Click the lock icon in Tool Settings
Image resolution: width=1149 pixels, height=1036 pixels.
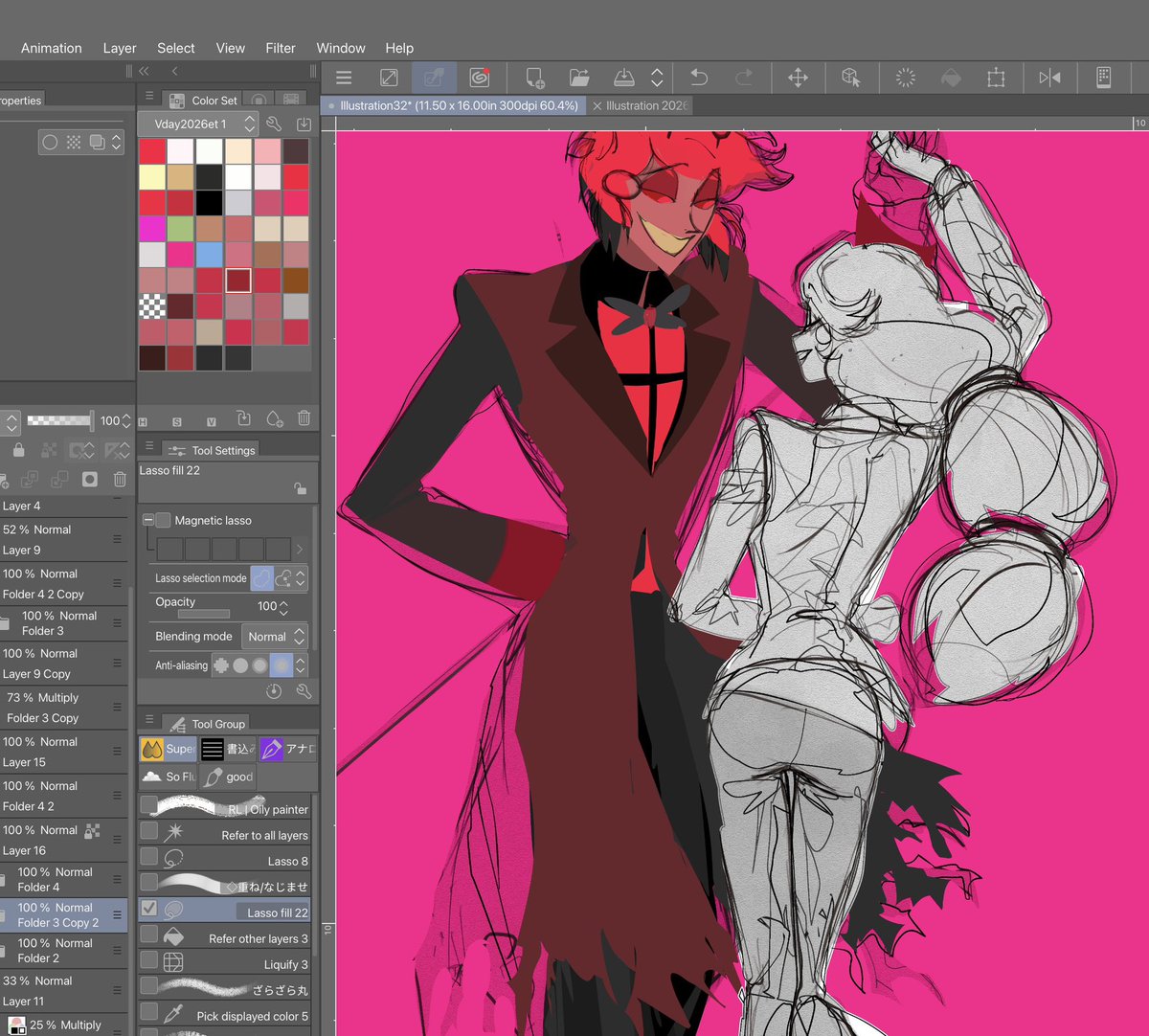tap(301, 488)
